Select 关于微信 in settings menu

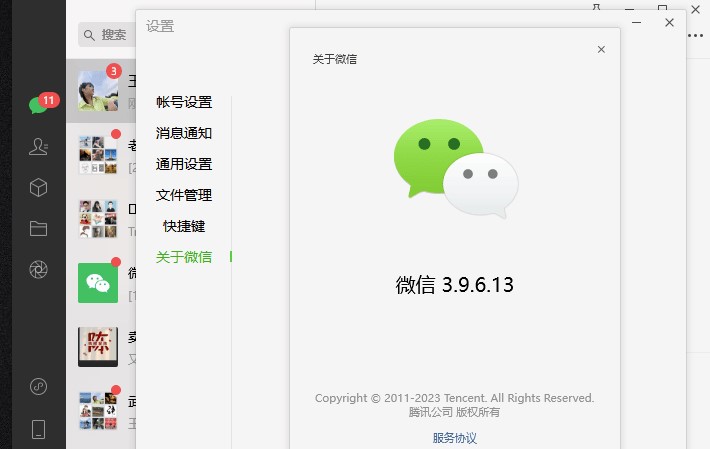click(184, 257)
